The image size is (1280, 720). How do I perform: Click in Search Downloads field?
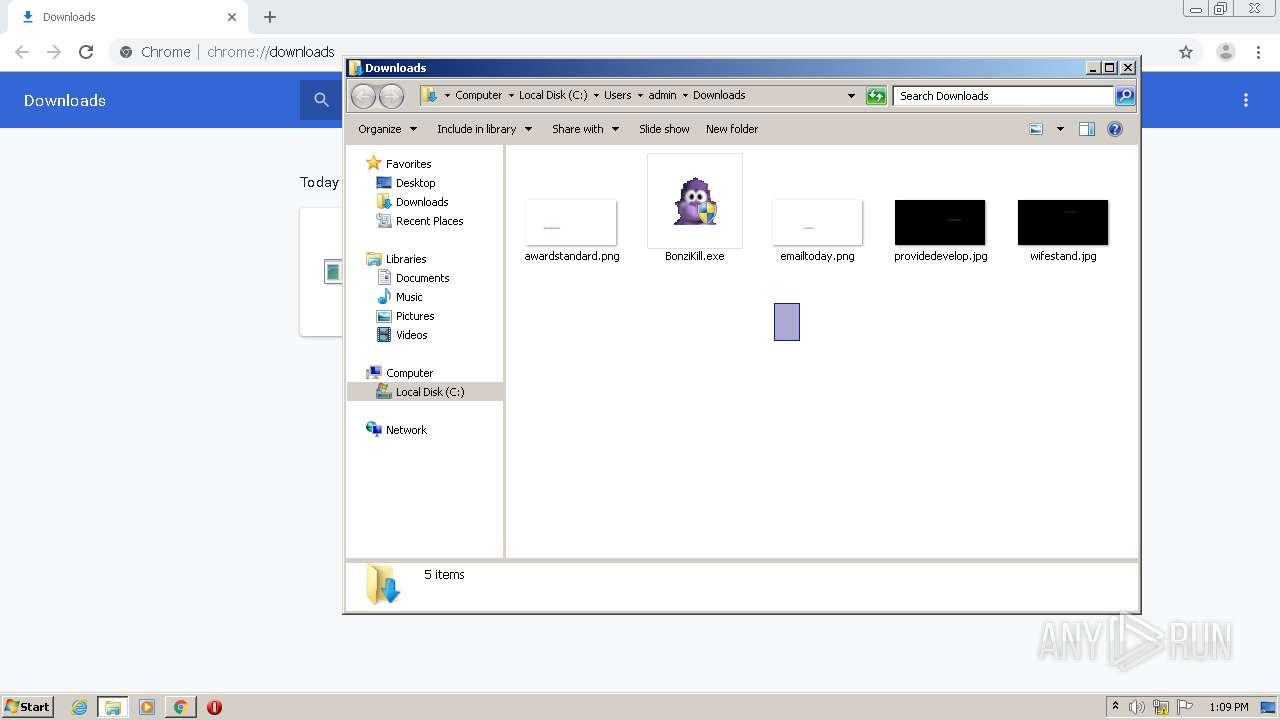(1003, 96)
